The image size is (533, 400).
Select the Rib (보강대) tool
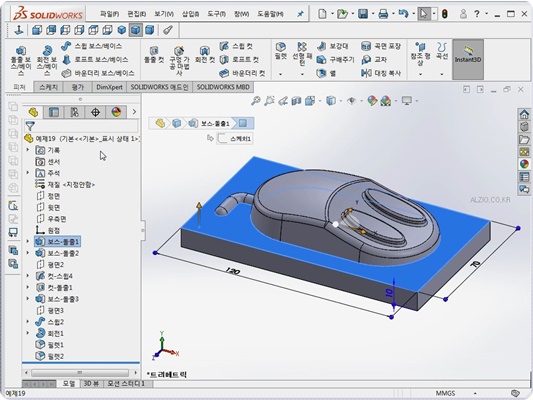coord(333,46)
